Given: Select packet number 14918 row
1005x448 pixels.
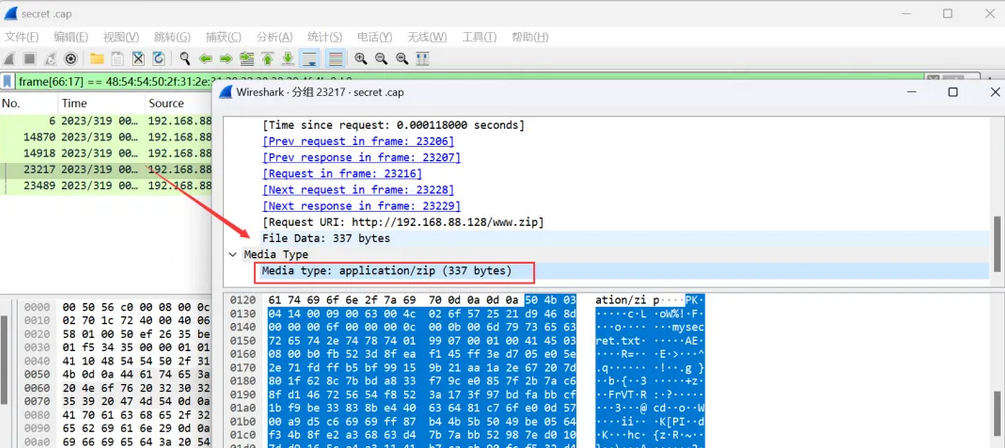Looking at the screenshot, I should (106, 153).
